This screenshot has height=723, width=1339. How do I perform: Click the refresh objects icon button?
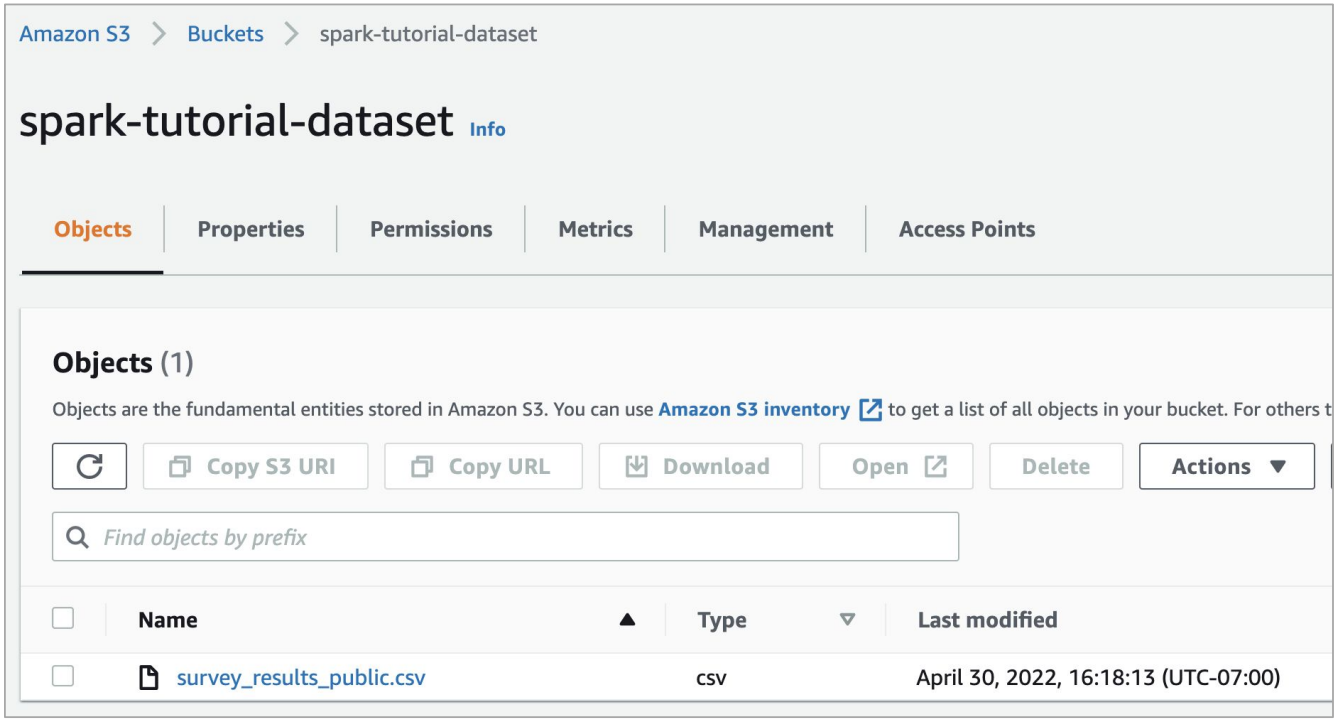coord(89,466)
